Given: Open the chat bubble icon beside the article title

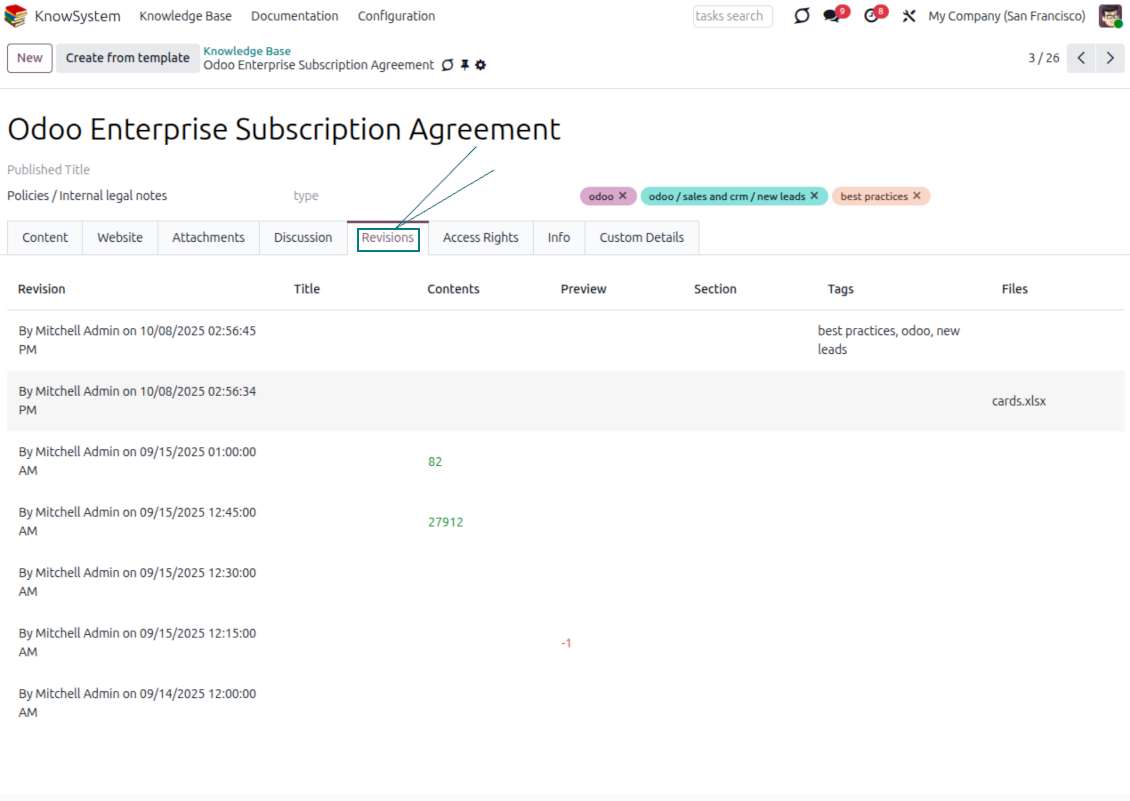Looking at the screenshot, I should (448, 65).
